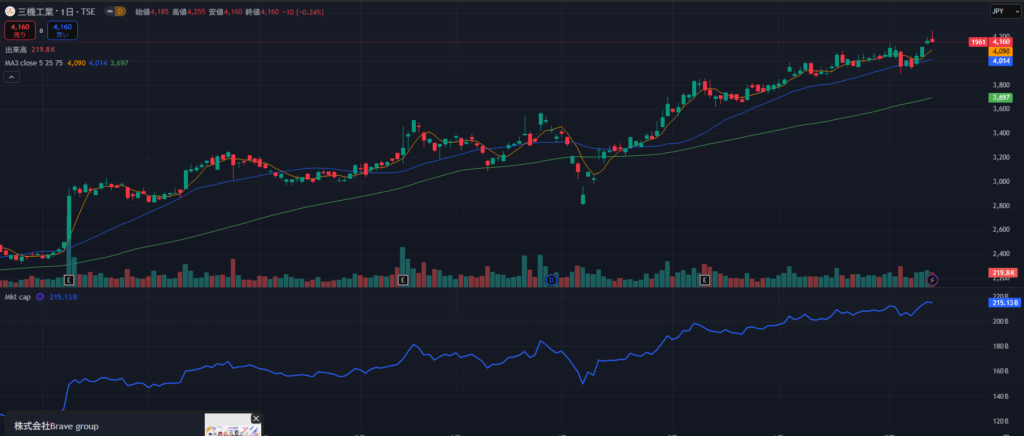Select the MA3 close 5 25 75 legend
This screenshot has height=436, width=1024.
click(34, 63)
